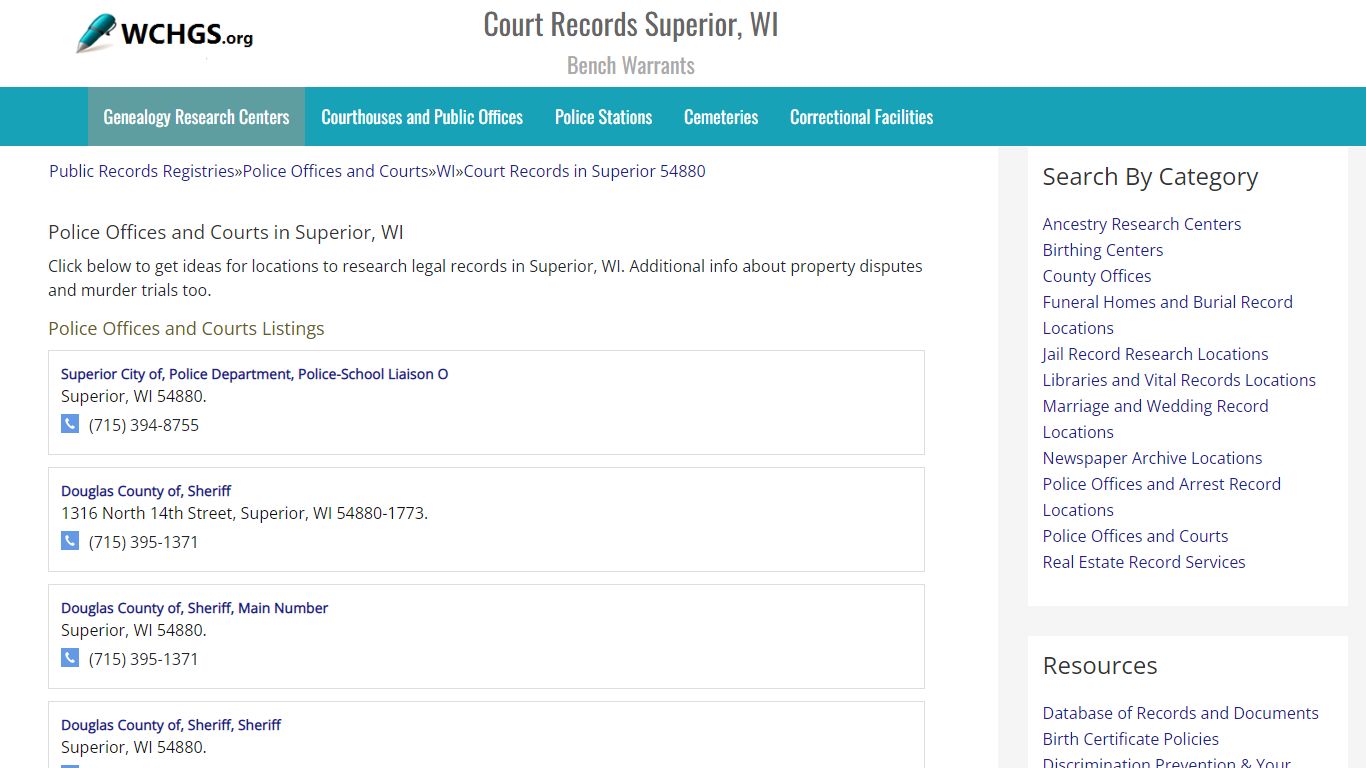The width and height of the screenshot is (1366, 768).
Task: Click Court Records Superior, WI page title
Action: (x=631, y=24)
